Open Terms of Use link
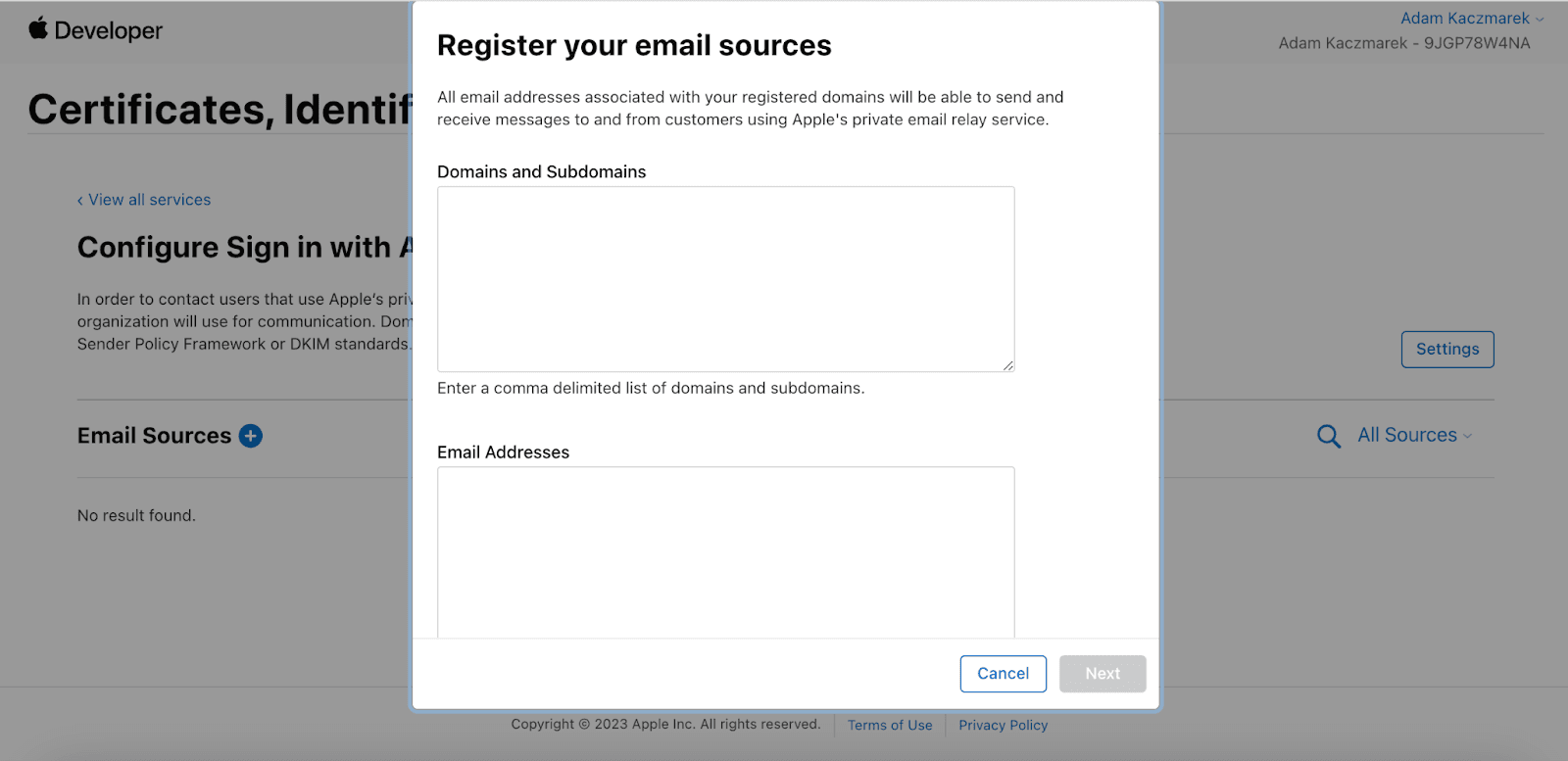Screen dimensions: 1568x761 click(x=890, y=725)
